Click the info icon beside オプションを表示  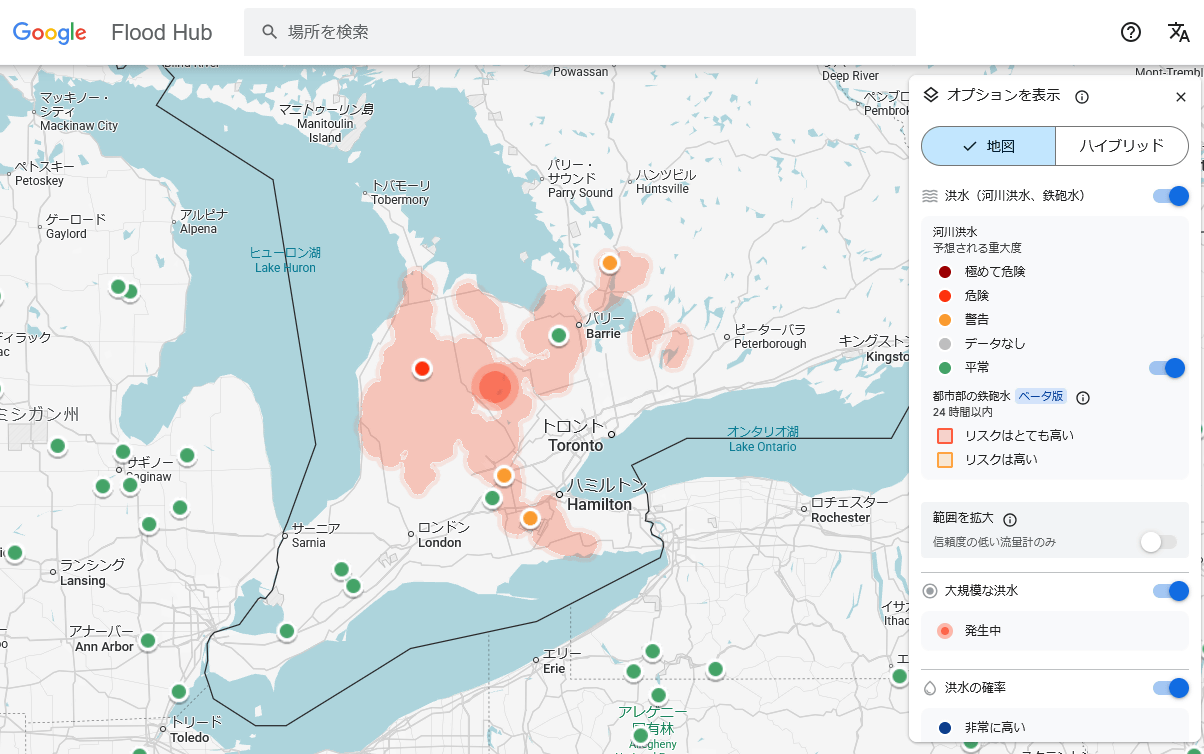click(1081, 97)
